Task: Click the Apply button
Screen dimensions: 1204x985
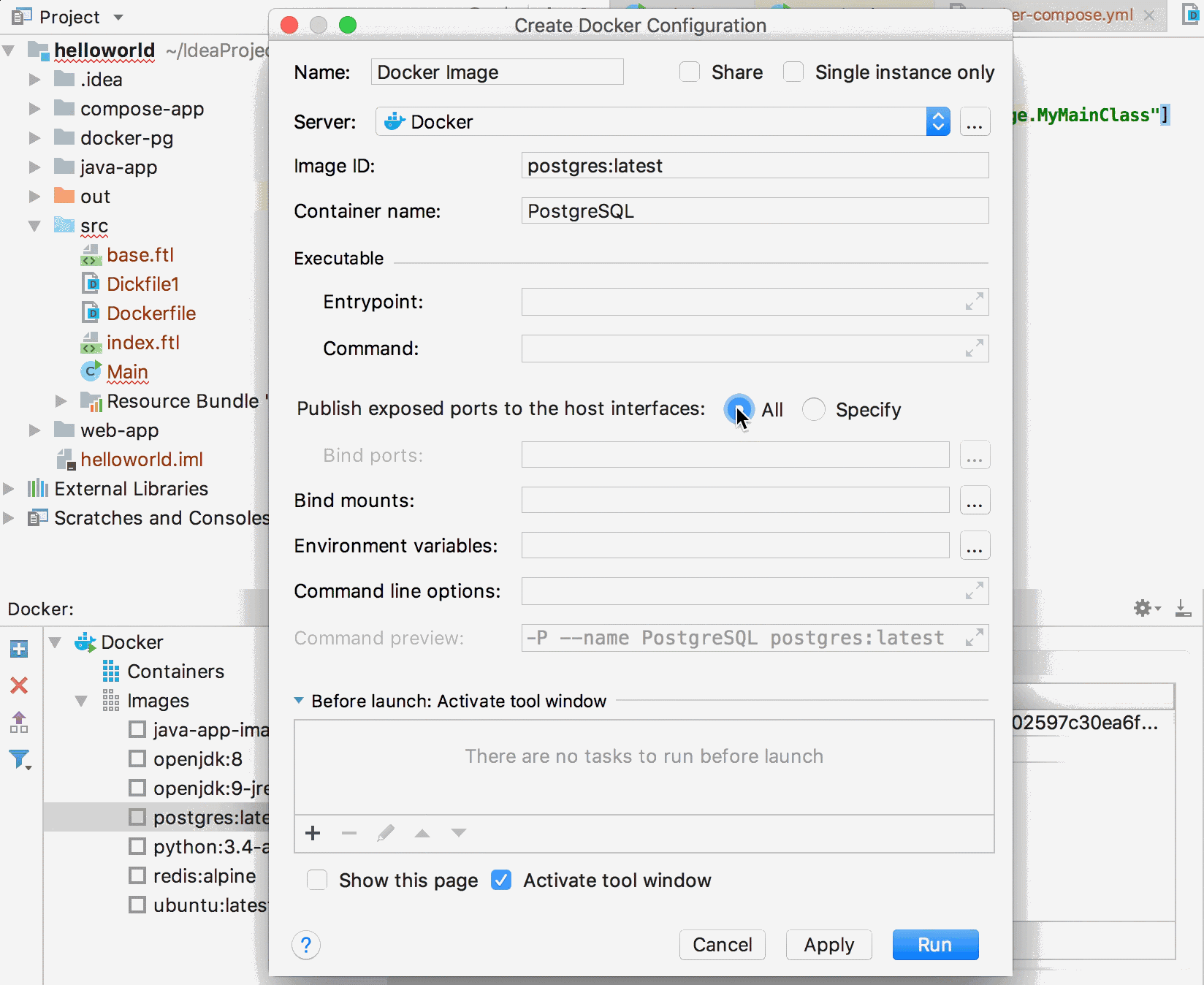Action: coord(828,945)
